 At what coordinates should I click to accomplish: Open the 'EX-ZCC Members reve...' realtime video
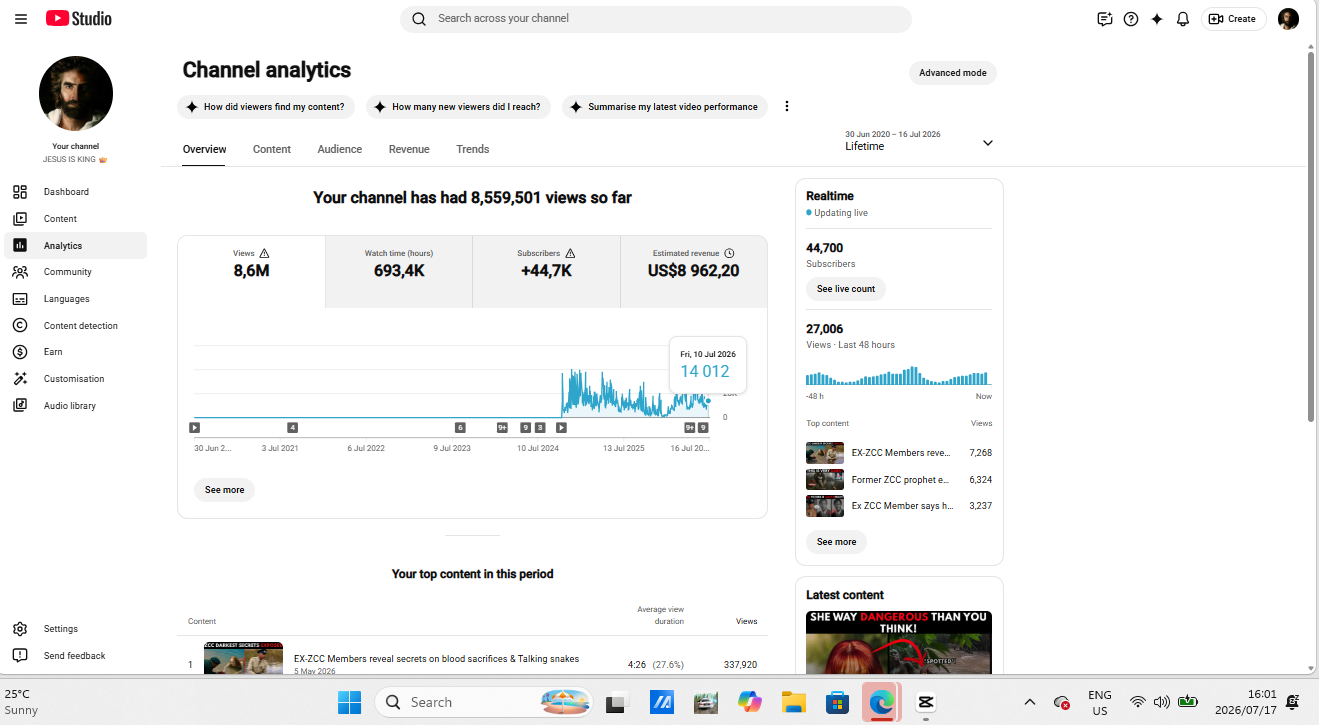pyautogui.click(x=899, y=453)
